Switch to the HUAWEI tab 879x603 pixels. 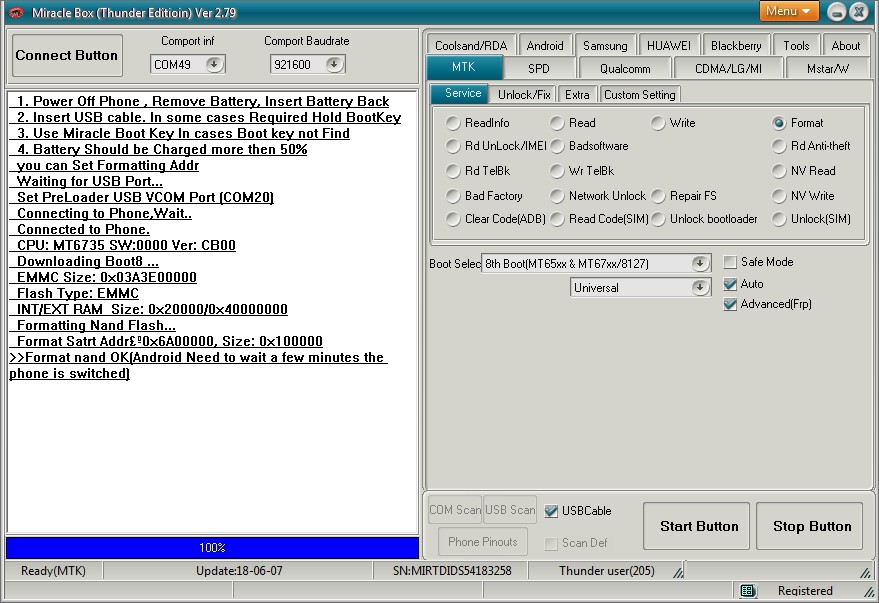click(x=669, y=45)
